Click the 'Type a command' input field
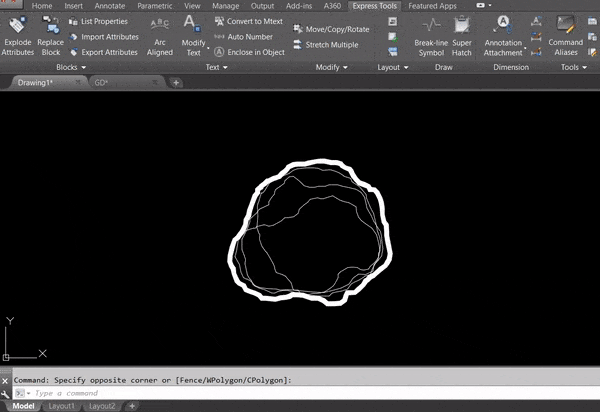The width and height of the screenshot is (600, 412). 306,393
